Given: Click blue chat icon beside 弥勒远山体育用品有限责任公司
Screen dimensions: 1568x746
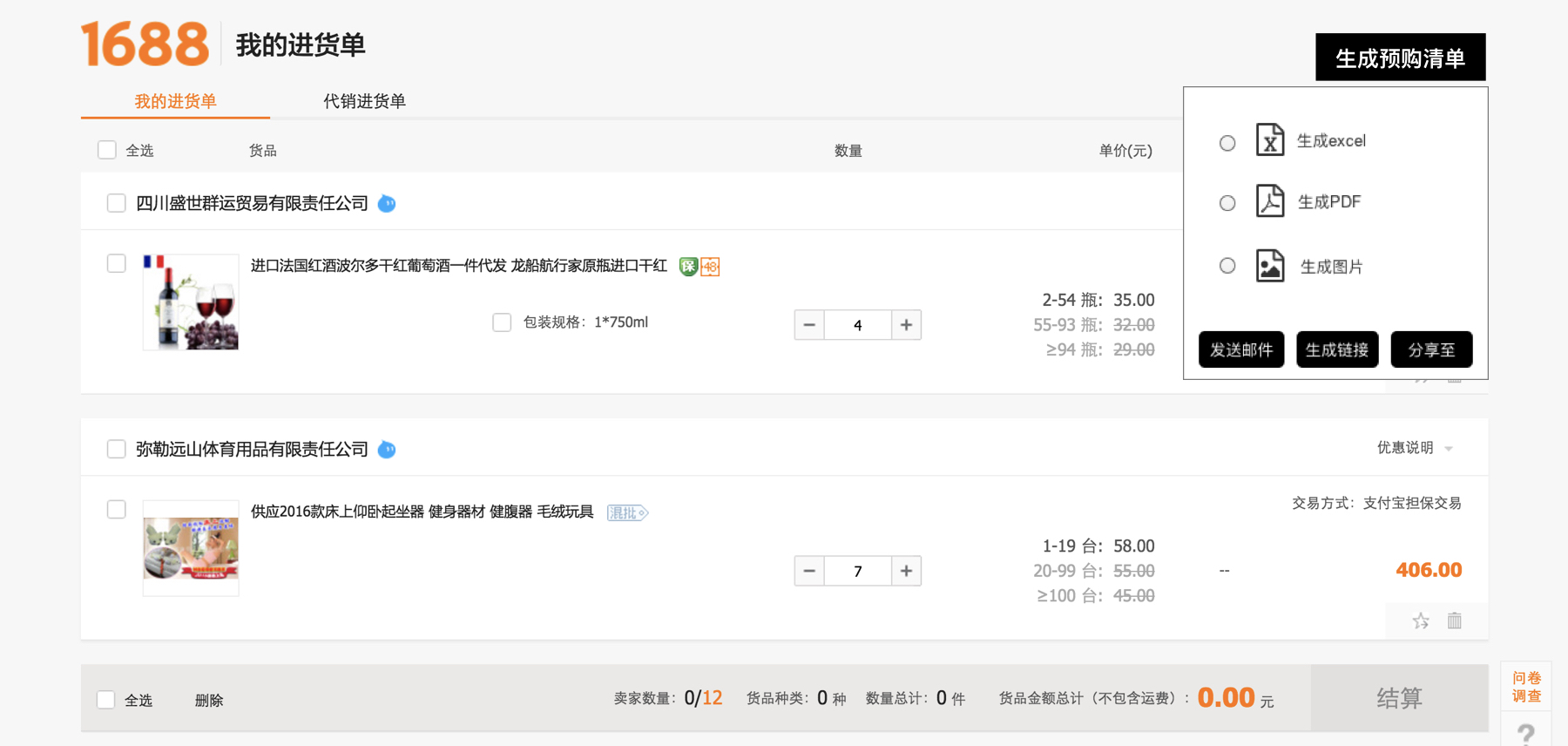Looking at the screenshot, I should (x=387, y=450).
